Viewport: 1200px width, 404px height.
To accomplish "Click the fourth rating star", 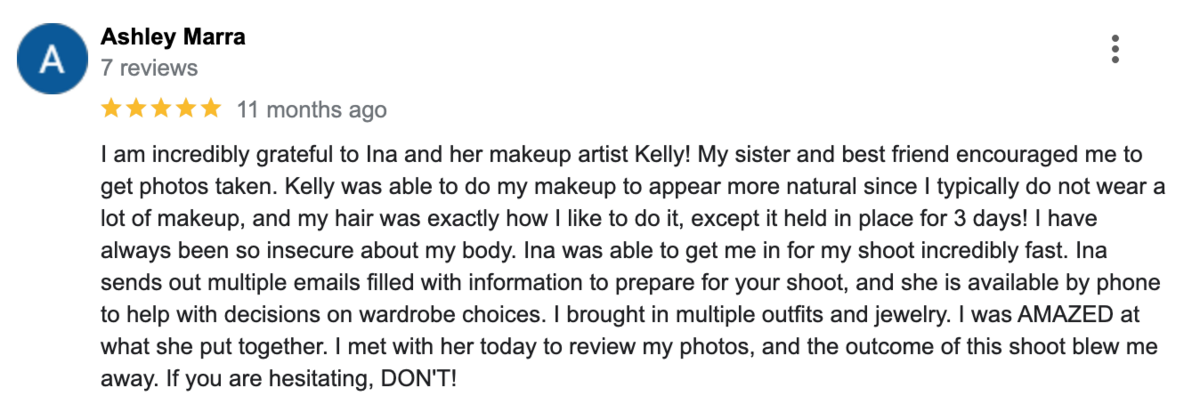I will (185, 108).
